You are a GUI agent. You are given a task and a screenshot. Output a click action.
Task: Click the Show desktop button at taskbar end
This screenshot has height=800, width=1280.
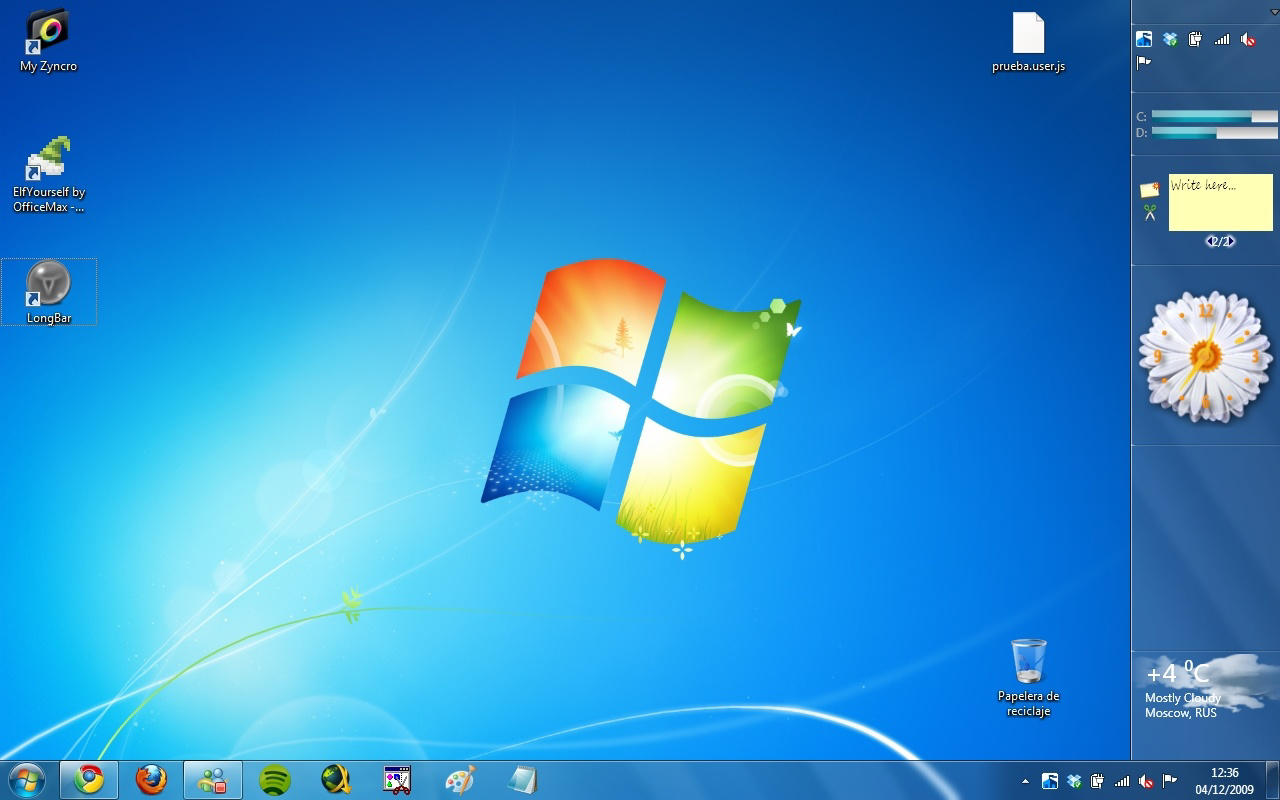[1272, 780]
